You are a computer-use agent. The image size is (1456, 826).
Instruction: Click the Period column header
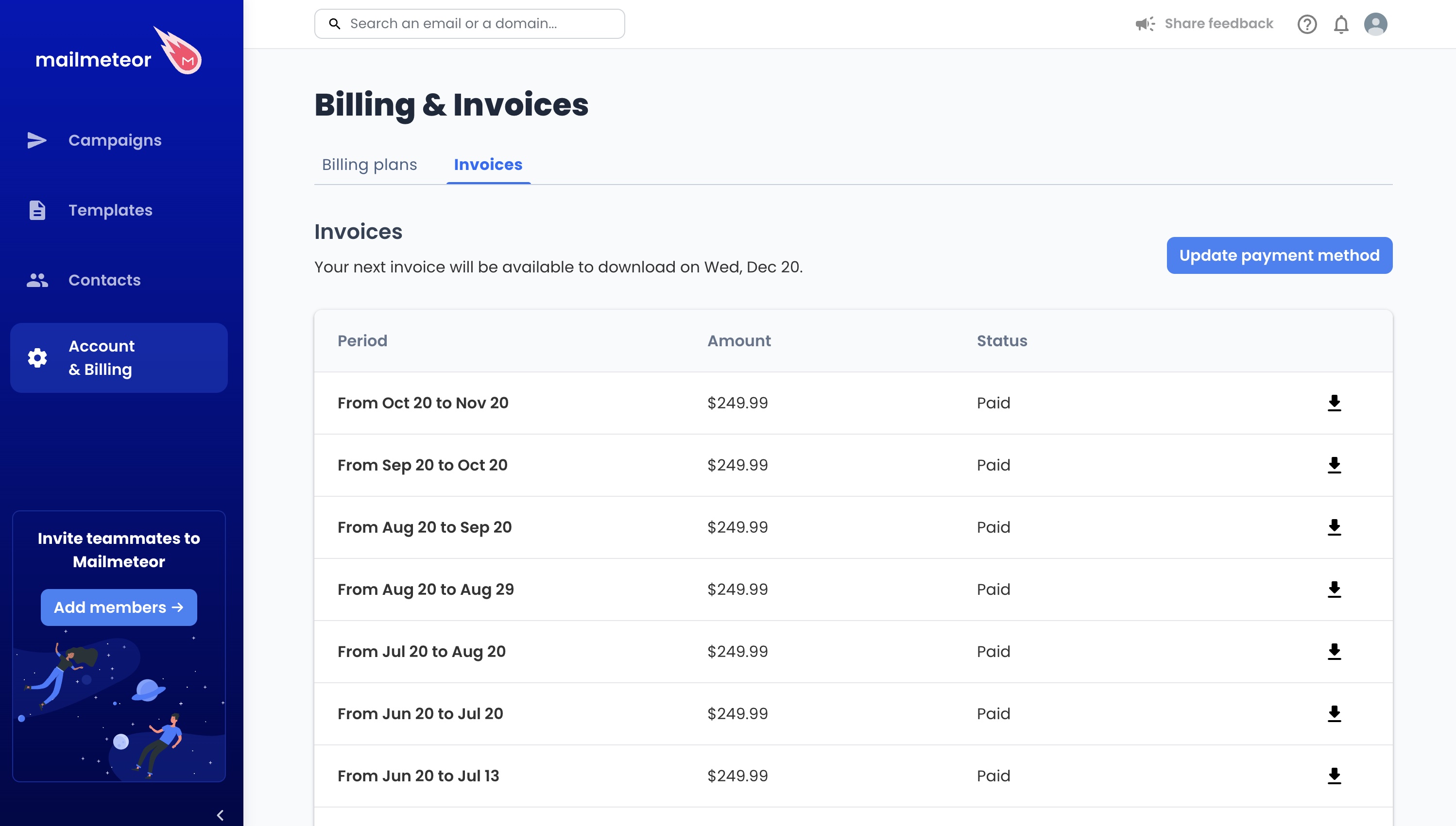click(x=362, y=341)
